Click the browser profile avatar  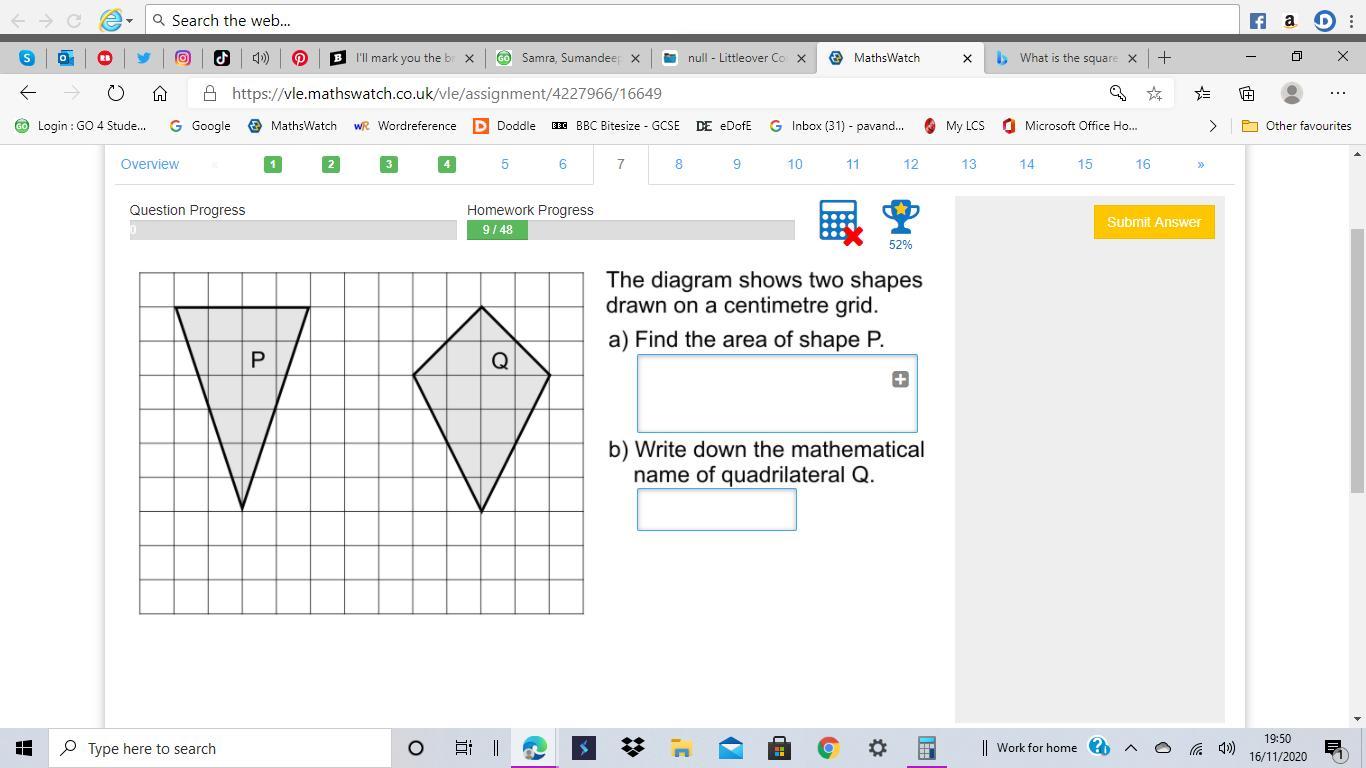point(1292,93)
